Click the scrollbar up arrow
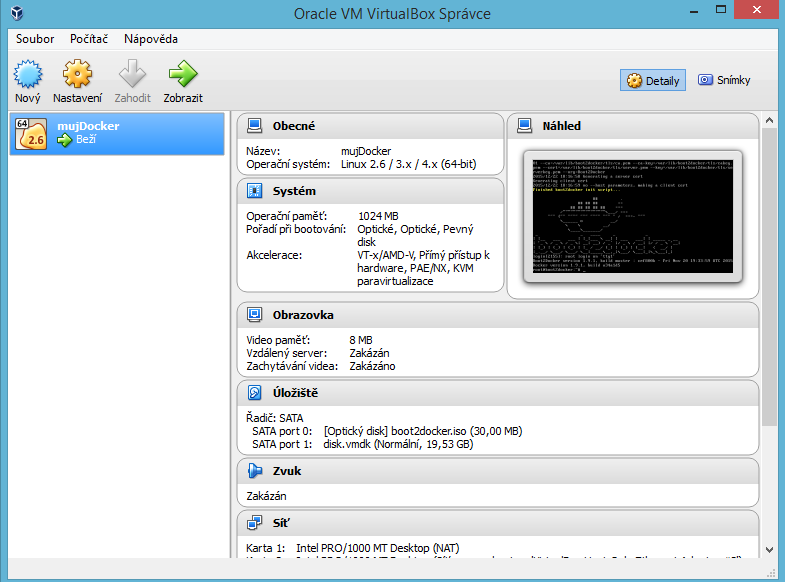 coord(769,120)
